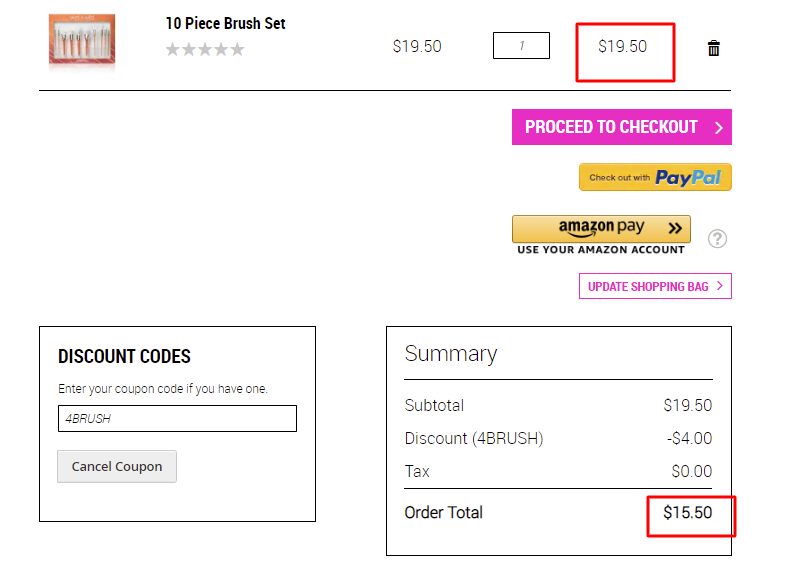Screen dimensions: 800x567
Task: Click the arrow on Proceed to Checkout
Action: pos(718,127)
